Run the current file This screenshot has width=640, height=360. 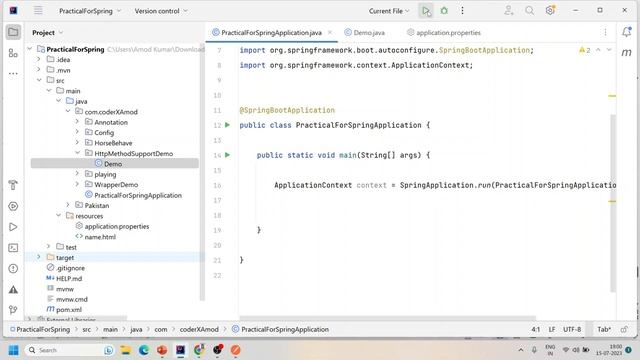point(426,11)
